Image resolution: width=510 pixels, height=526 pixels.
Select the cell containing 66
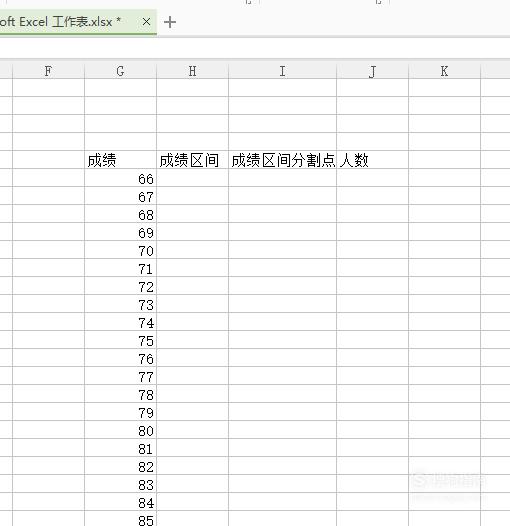pos(120,178)
